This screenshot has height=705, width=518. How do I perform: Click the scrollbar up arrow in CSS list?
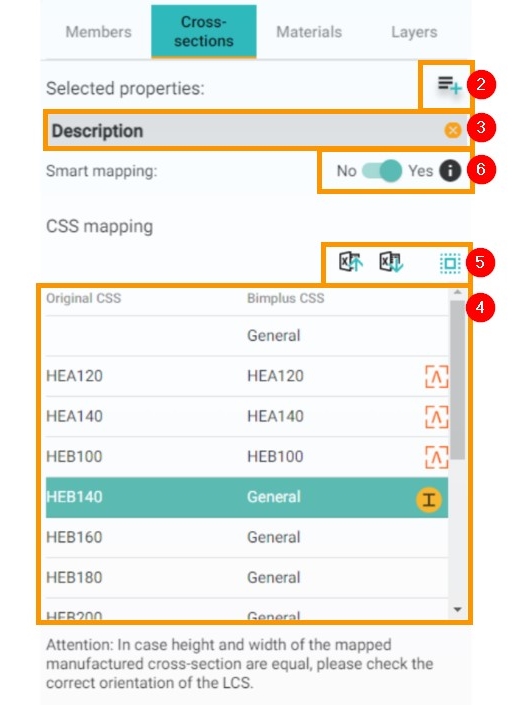coord(458,293)
